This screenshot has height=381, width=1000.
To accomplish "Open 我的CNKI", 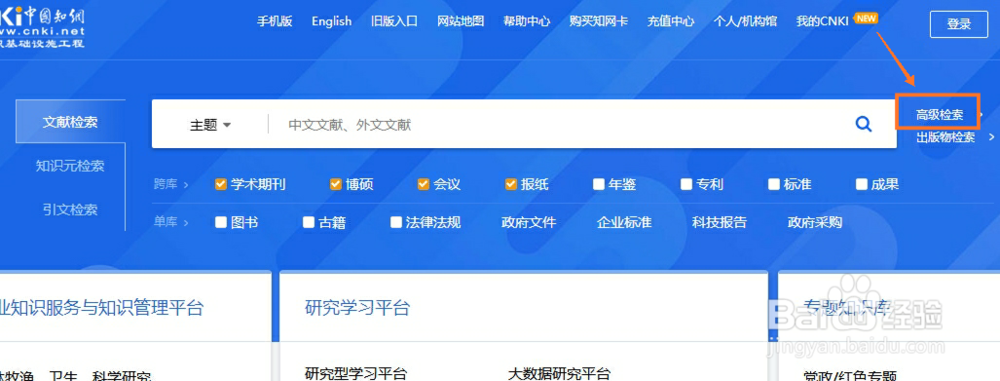I will 822,21.
